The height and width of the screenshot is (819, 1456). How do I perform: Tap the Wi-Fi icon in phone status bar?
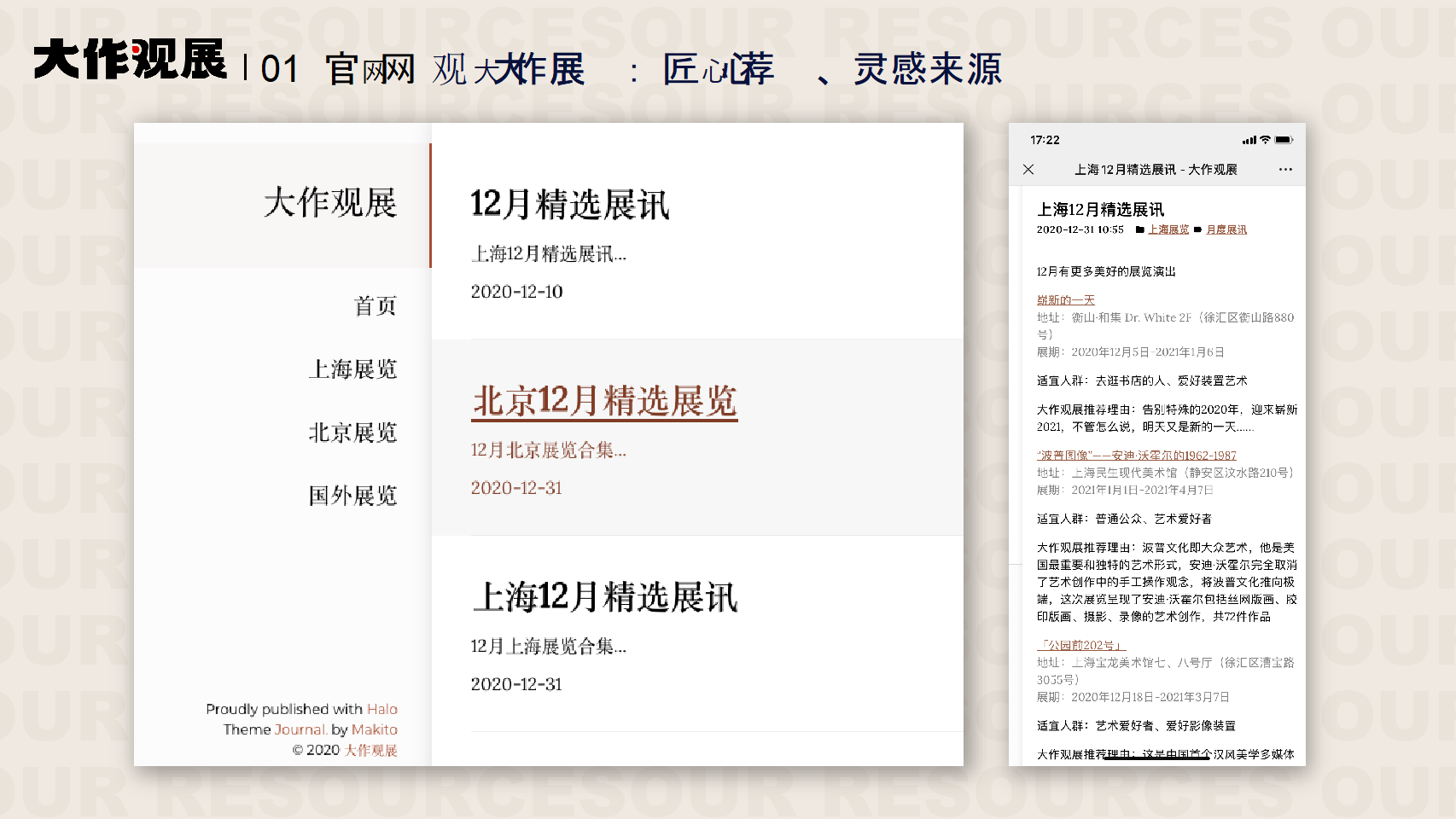pos(1266,140)
